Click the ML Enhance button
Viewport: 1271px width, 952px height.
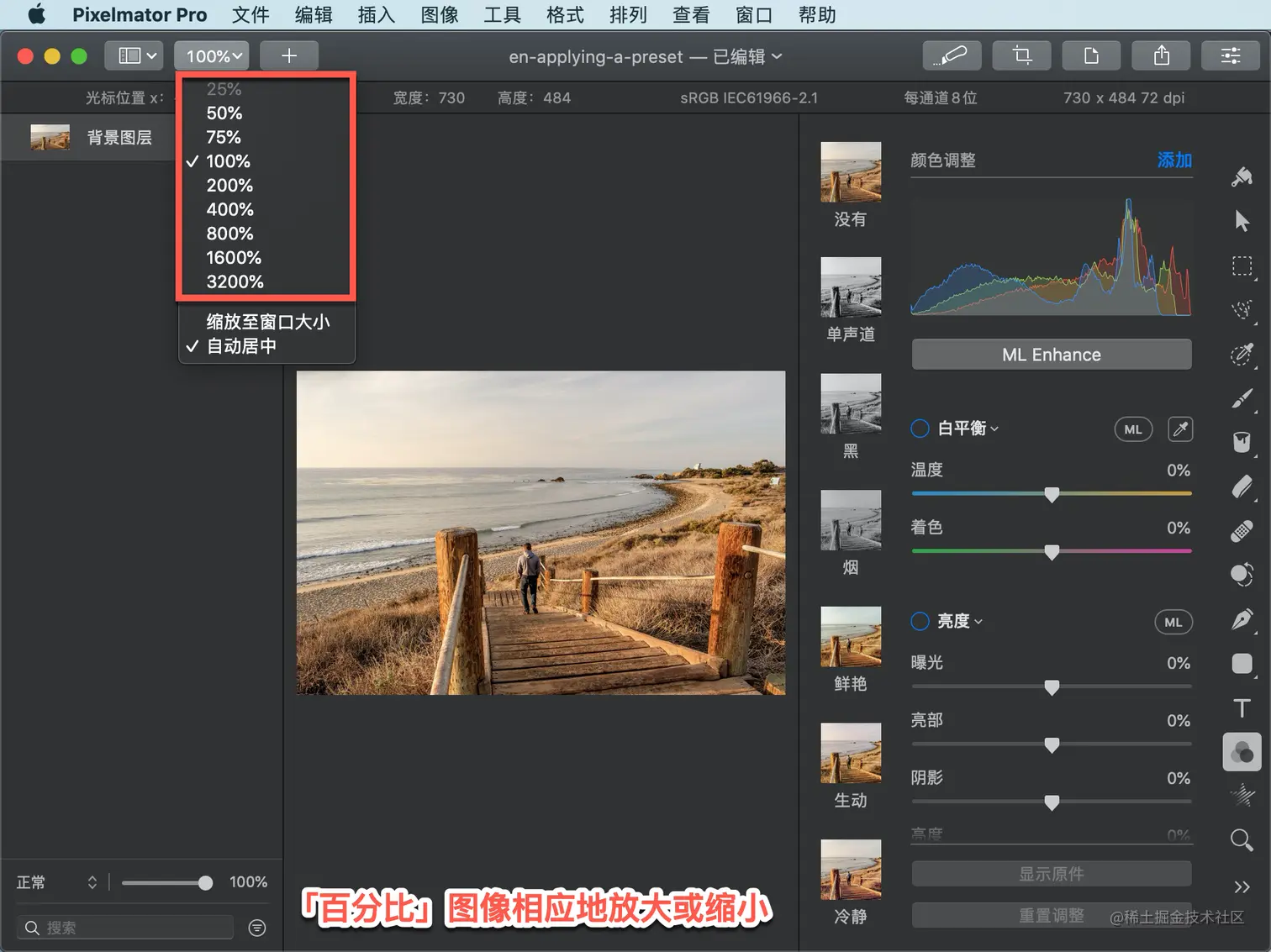coord(1052,355)
